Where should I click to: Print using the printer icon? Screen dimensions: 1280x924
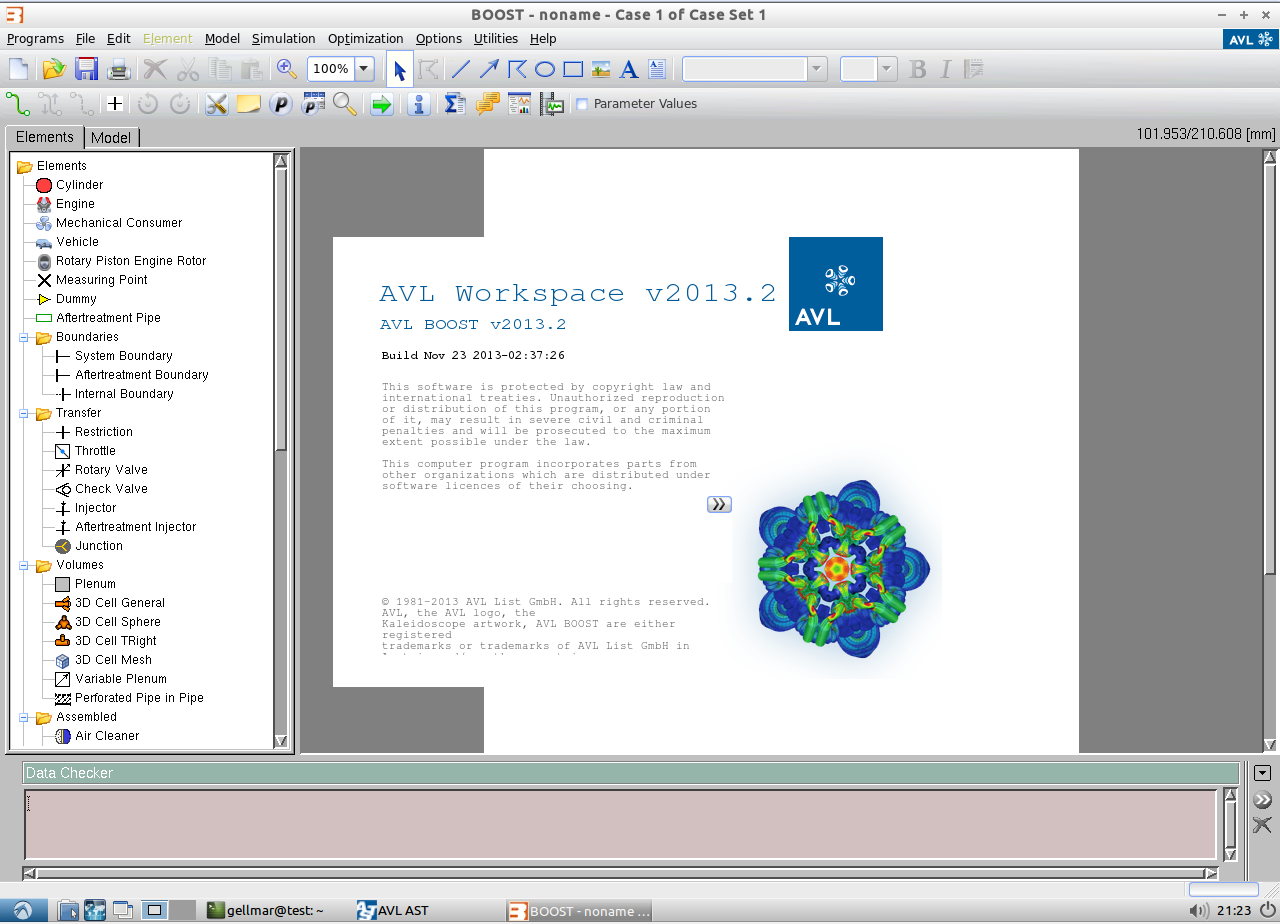coord(119,69)
